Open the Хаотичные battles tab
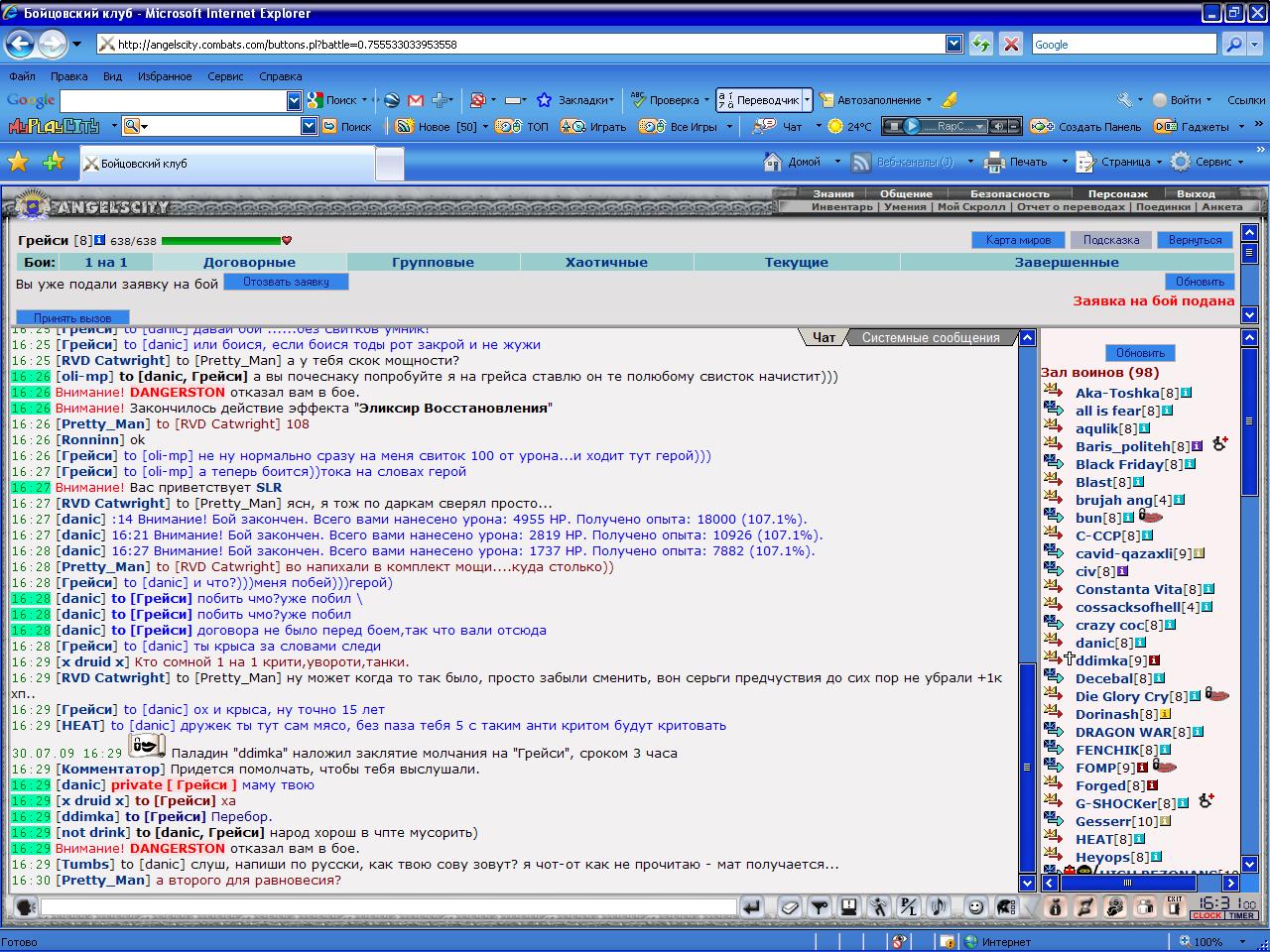 (x=606, y=263)
